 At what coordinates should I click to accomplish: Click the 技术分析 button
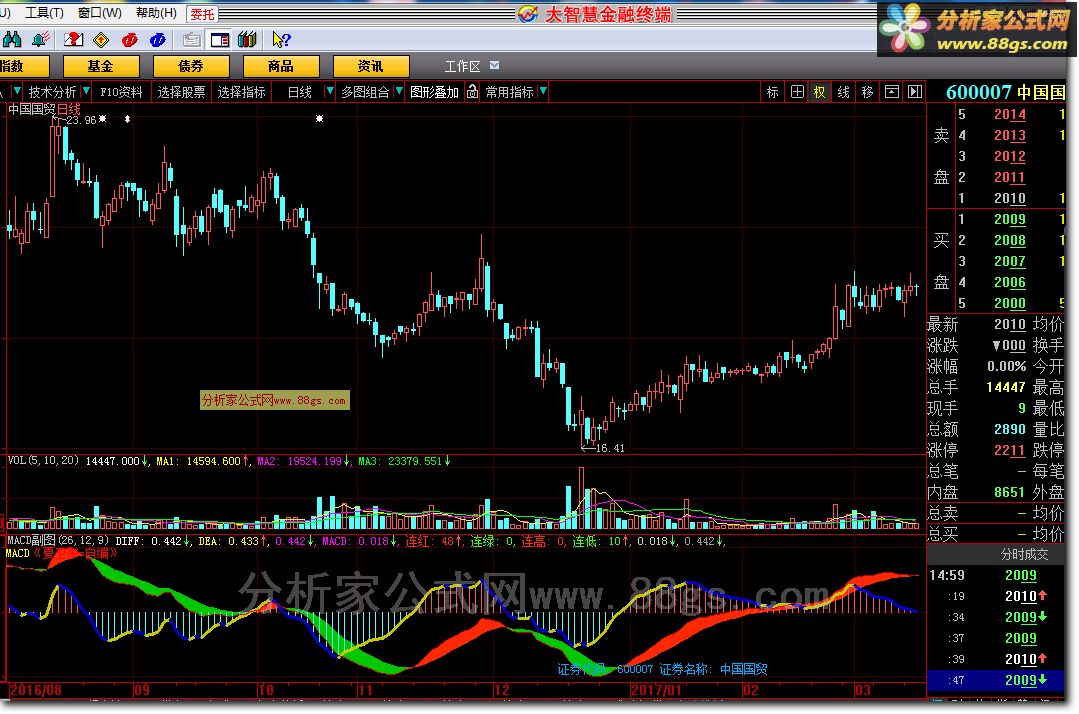click(x=52, y=92)
